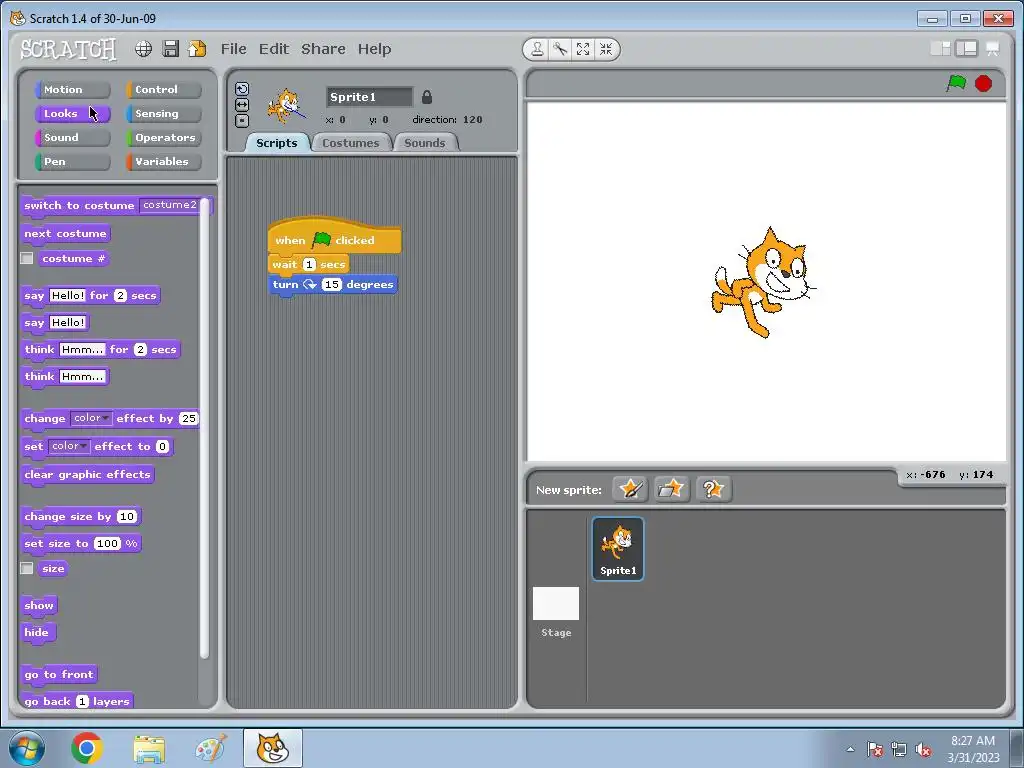Switch to full stage view
The height and width of the screenshot is (768, 1024).
[967, 49]
